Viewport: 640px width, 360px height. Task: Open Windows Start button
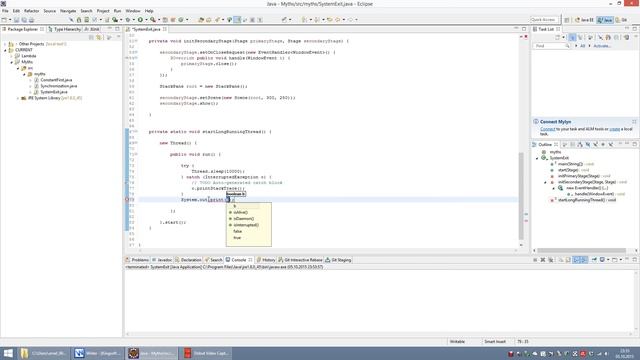point(8,353)
